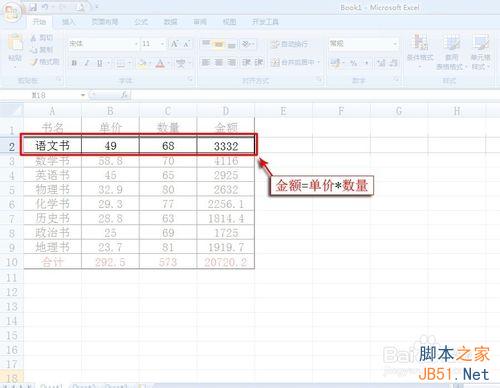Switch to the 数据 Data tab
The image size is (500, 388).
click(170, 22)
